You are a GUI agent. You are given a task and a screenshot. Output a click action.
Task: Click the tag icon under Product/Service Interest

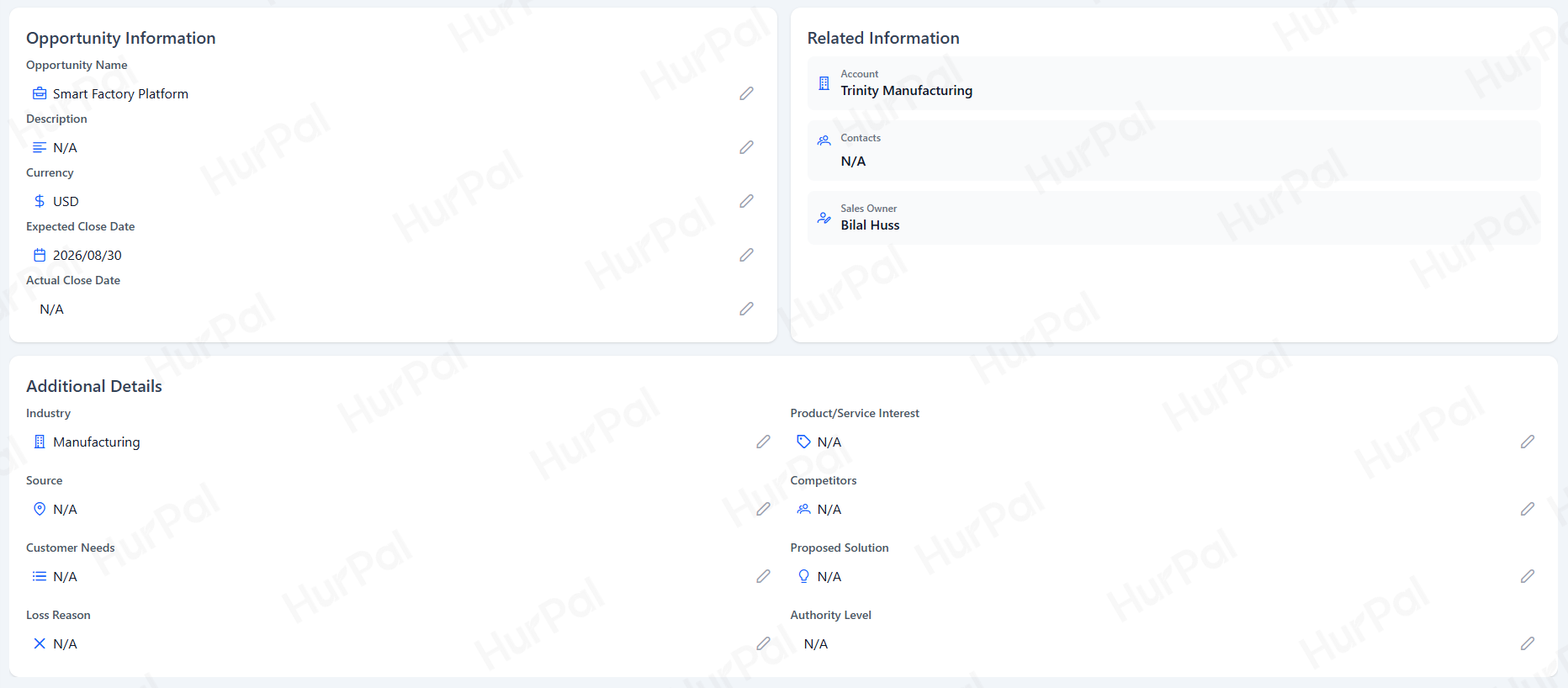coord(803,442)
